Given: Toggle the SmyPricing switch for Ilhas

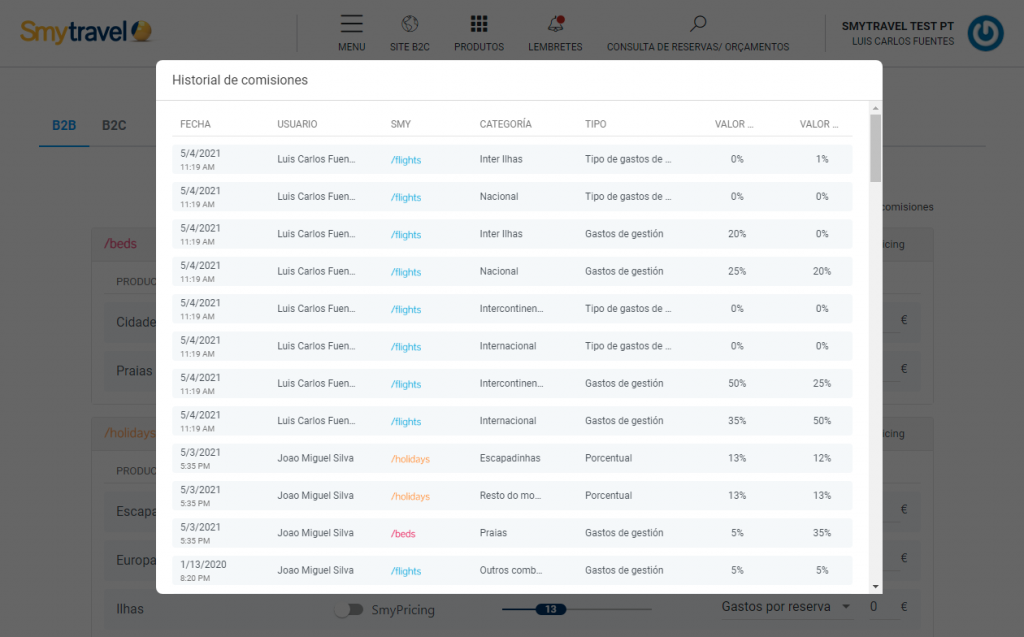Looking at the screenshot, I should [x=349, y=609].
